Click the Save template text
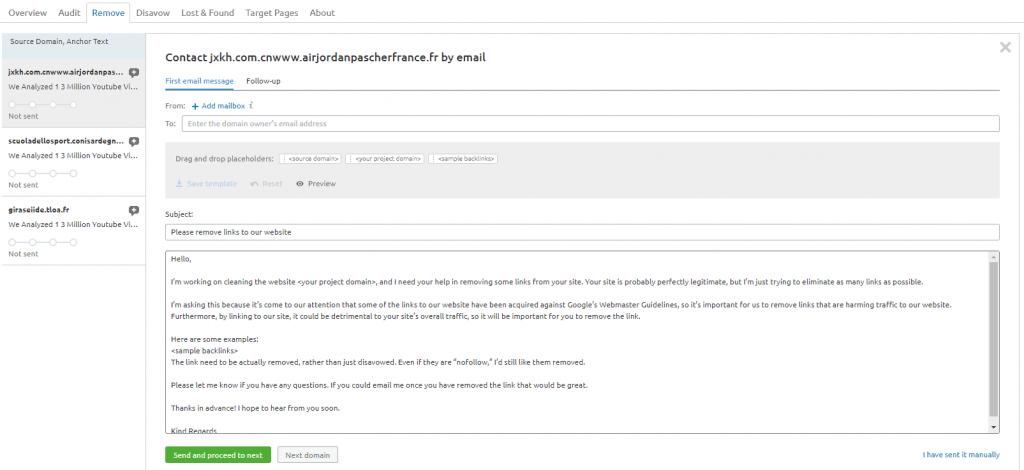The height and width of the screenshot is (470, 1024). 212,184
